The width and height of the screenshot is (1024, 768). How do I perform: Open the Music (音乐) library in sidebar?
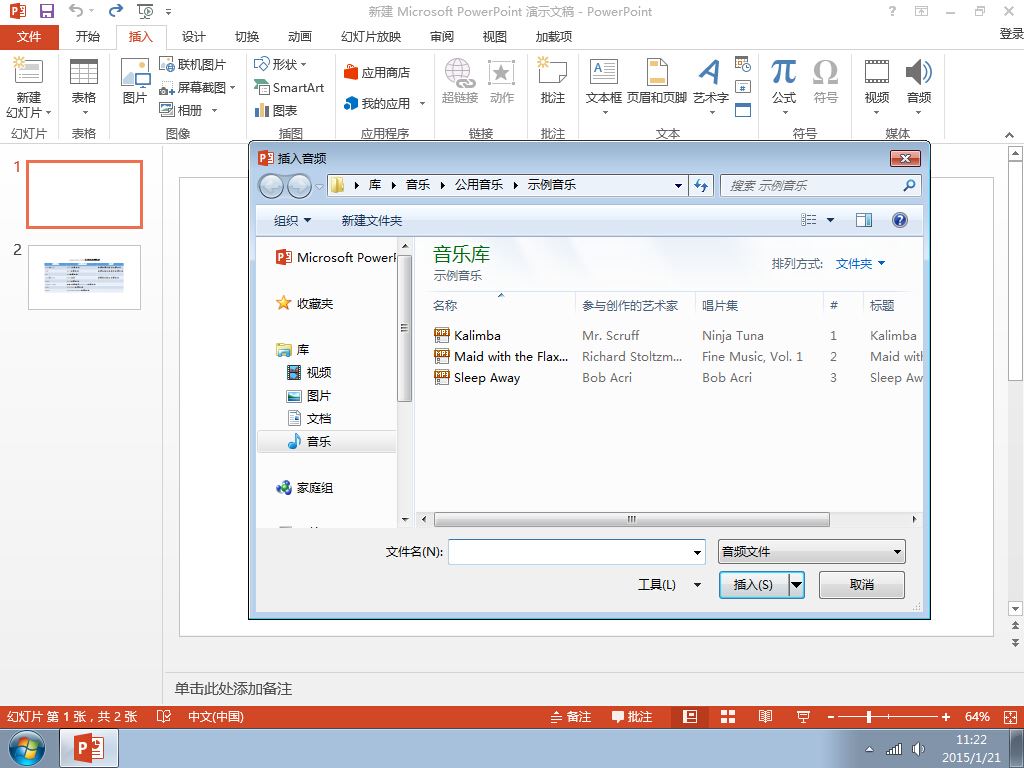(319, 441)
